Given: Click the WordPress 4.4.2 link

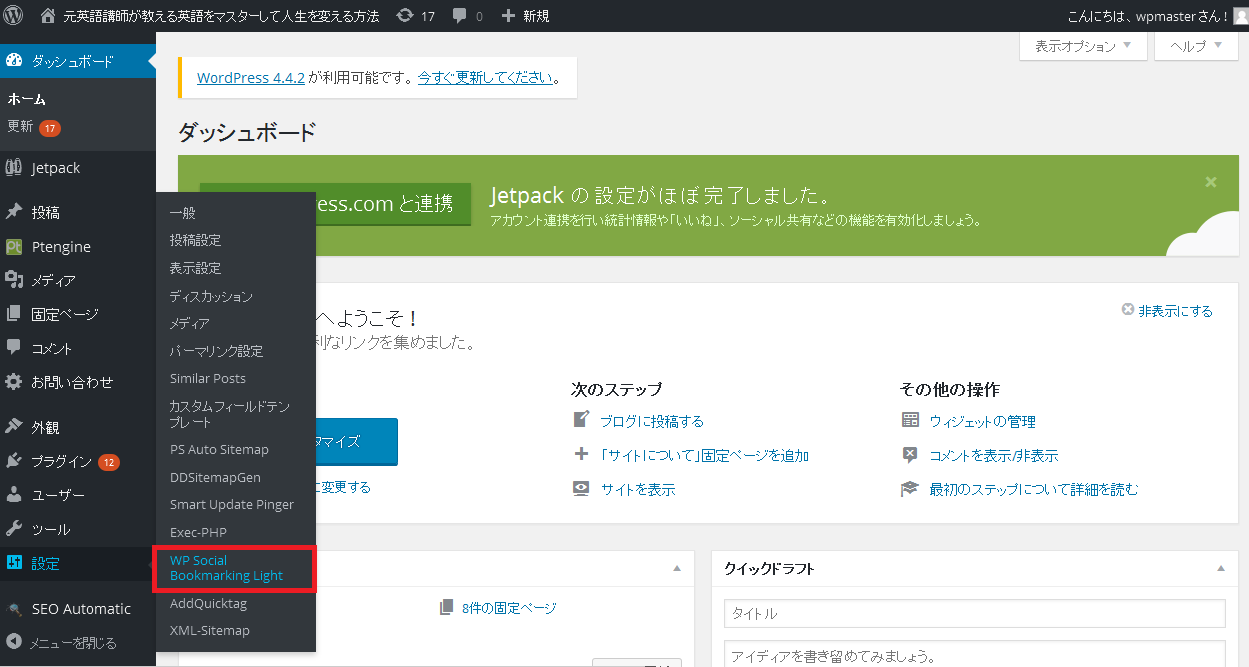Looking at the screenshot, I should (x=250, y=77).
